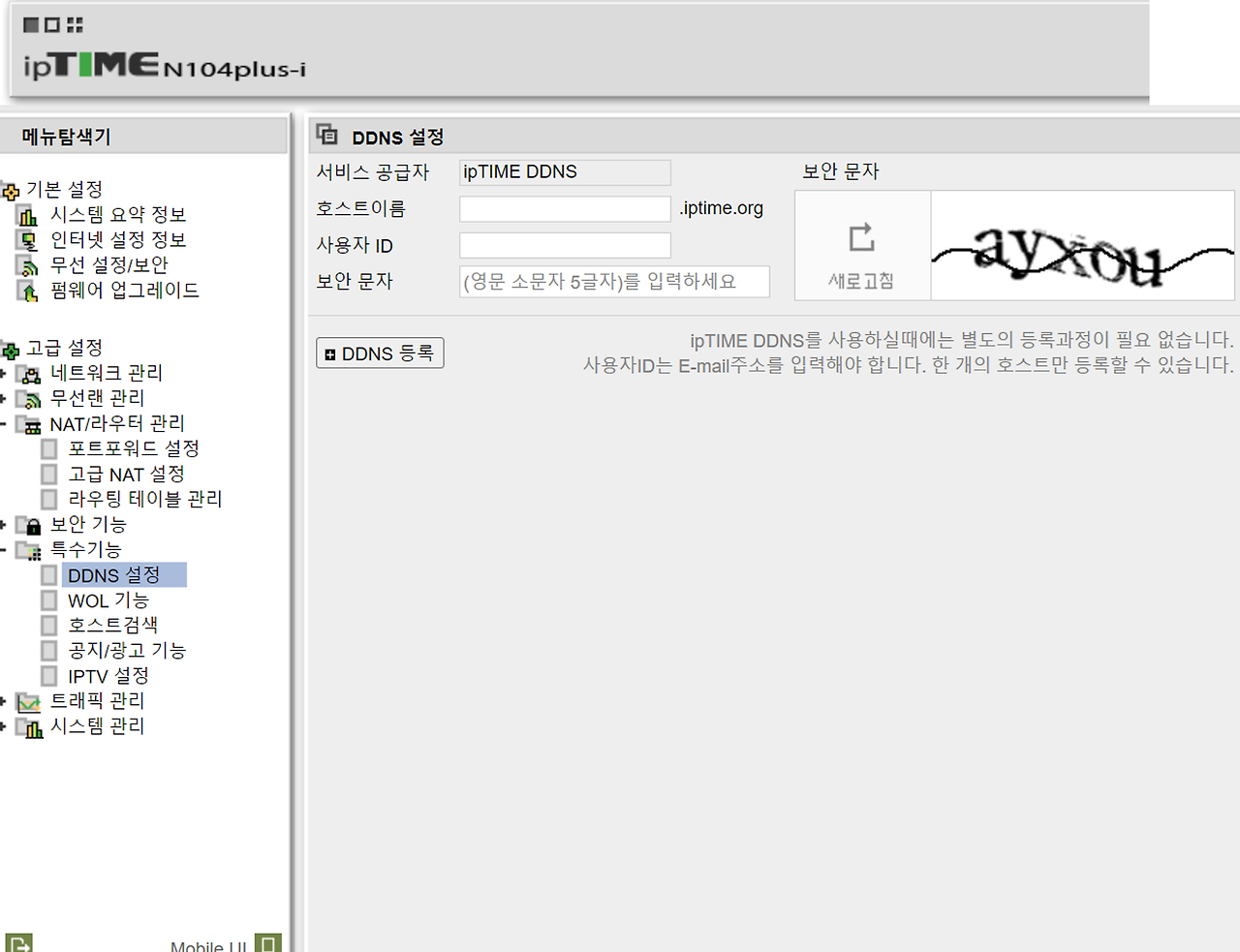Viewport: 1240px width, 952px height.
Task: Click the 특수기능 folder icon
Action: tap(30, 550)
